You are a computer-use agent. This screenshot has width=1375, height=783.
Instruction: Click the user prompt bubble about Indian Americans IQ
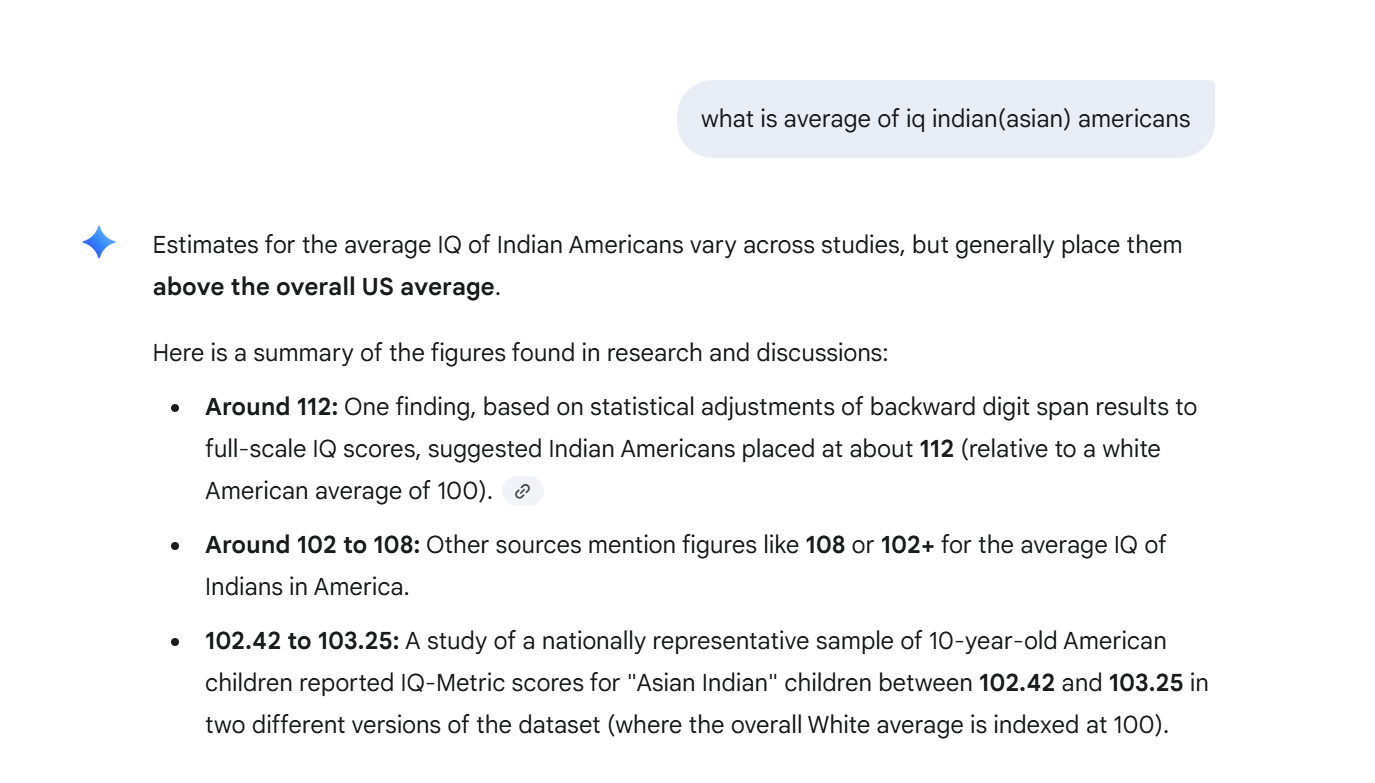[x=945, y=119]
